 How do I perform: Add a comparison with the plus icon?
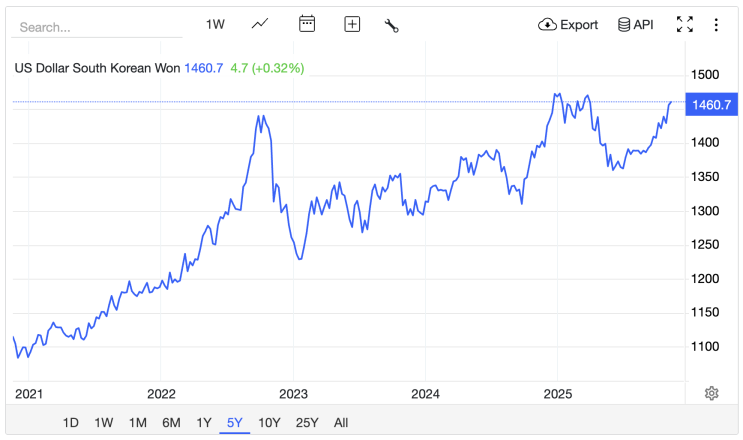[x=352, y=24]
